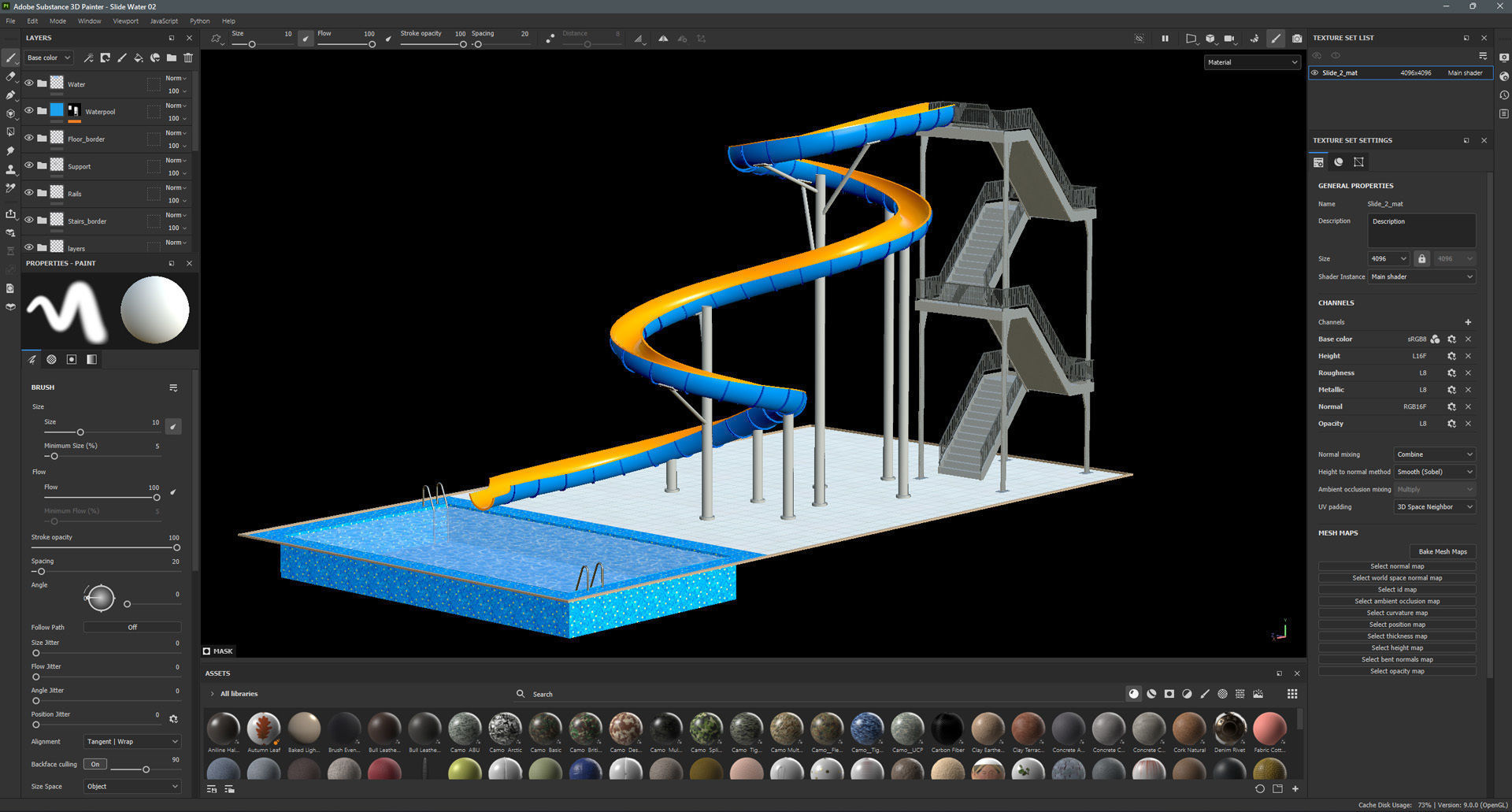Image resolution: width=1512 pixels, height=812 pixels.
Task: Click Select normal map button
Action: [x=1397, y=566]
